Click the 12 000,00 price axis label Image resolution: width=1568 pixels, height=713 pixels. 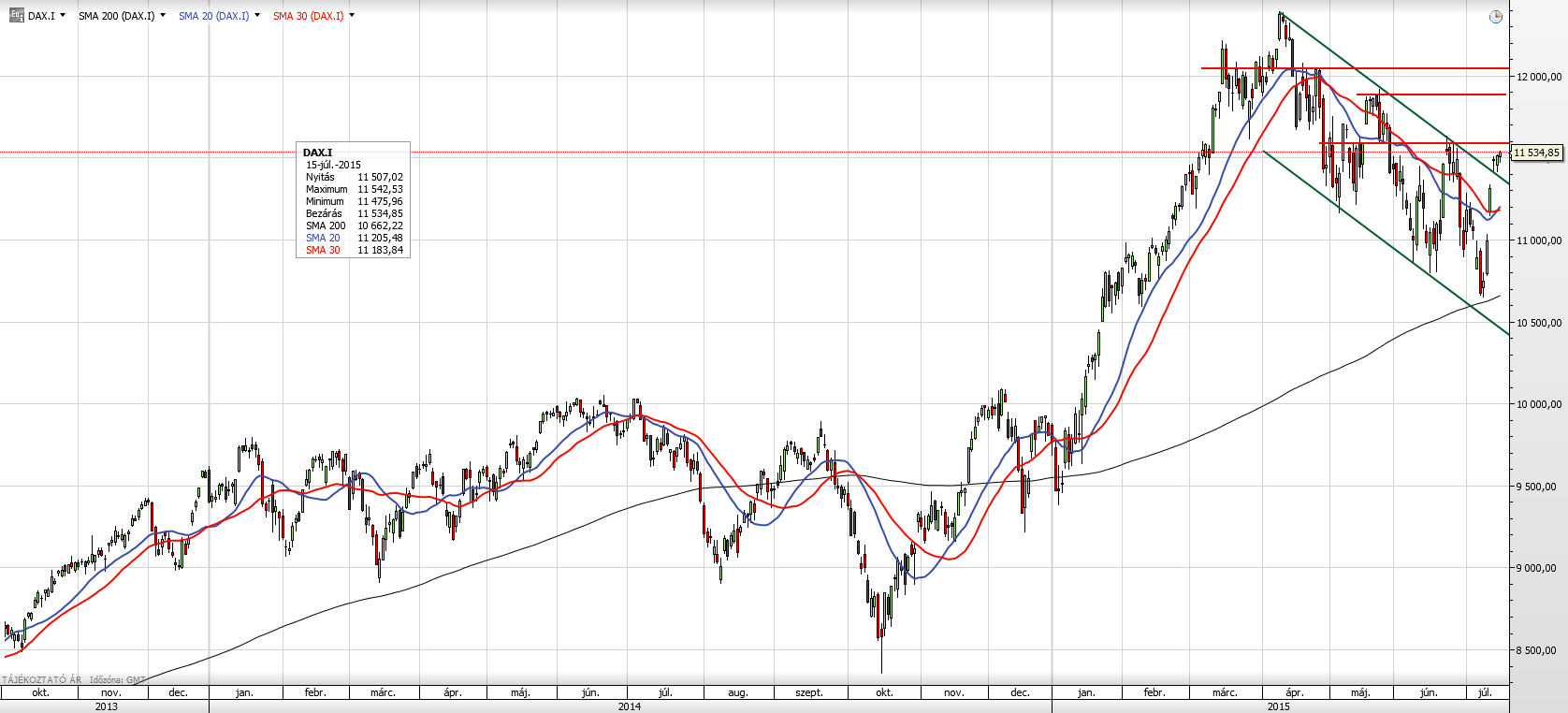[1539, 77]
